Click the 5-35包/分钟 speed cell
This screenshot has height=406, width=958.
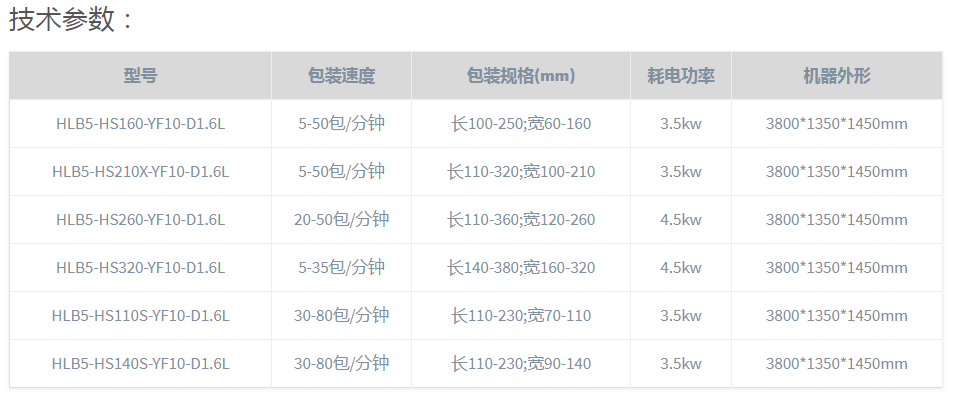342,267
